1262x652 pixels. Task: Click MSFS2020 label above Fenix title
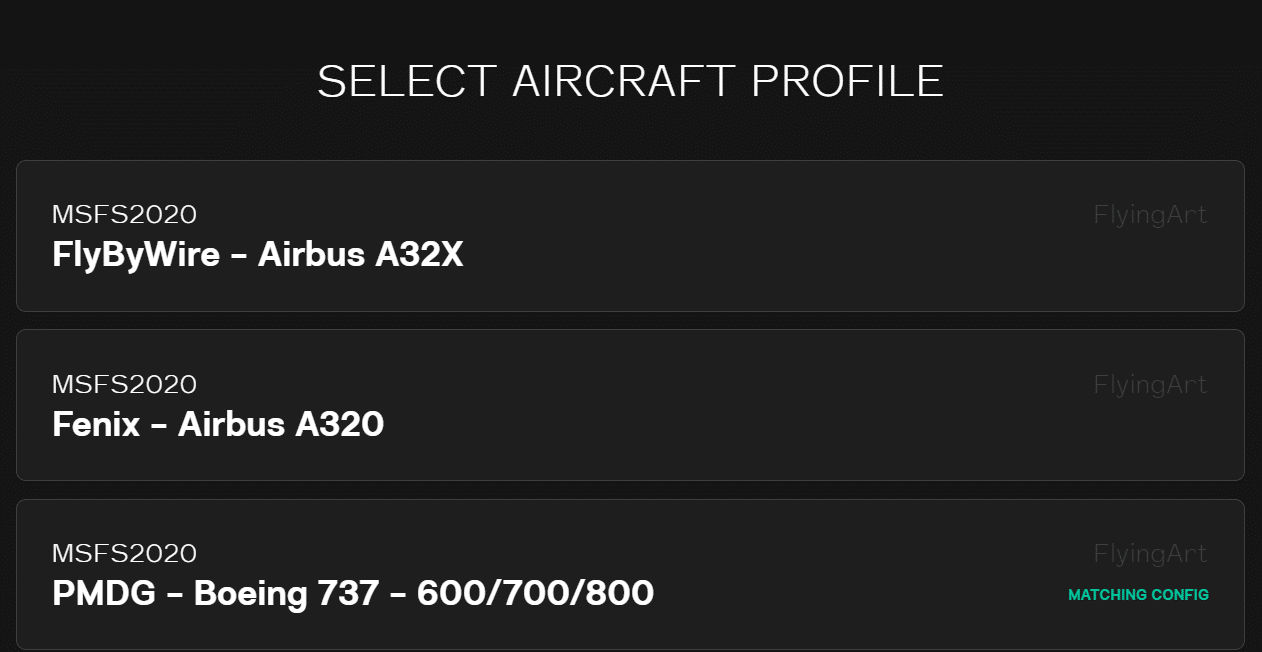[124, 385]
